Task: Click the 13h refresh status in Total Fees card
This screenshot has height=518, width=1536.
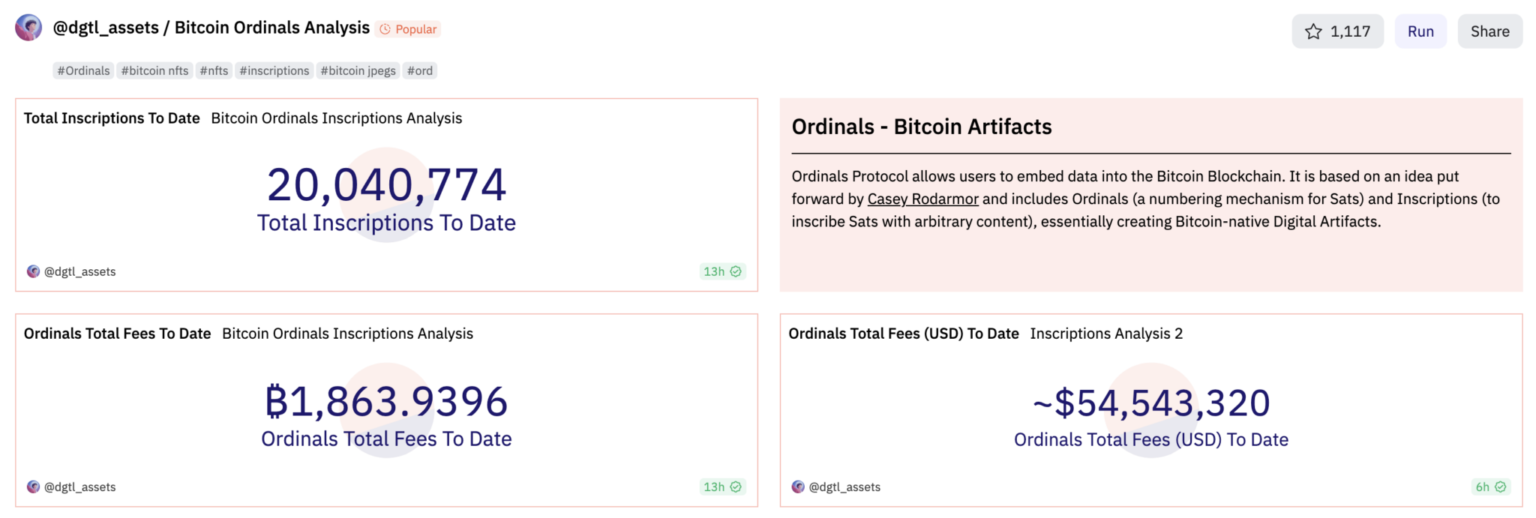Action: (721, 487)
